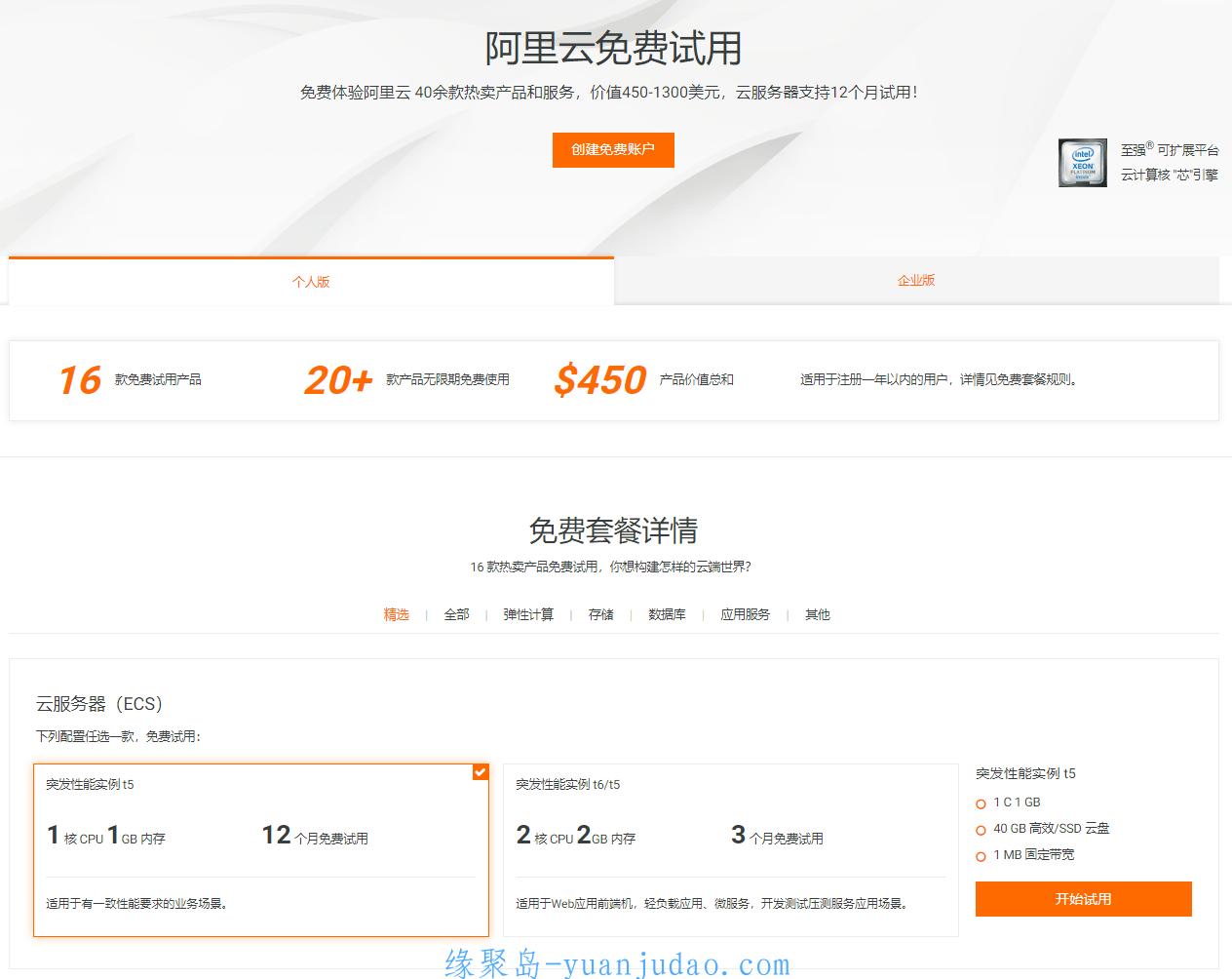Click the 开始试用 button
The width and height of the screenshot is (1232, 979).
pos(1084,899)
